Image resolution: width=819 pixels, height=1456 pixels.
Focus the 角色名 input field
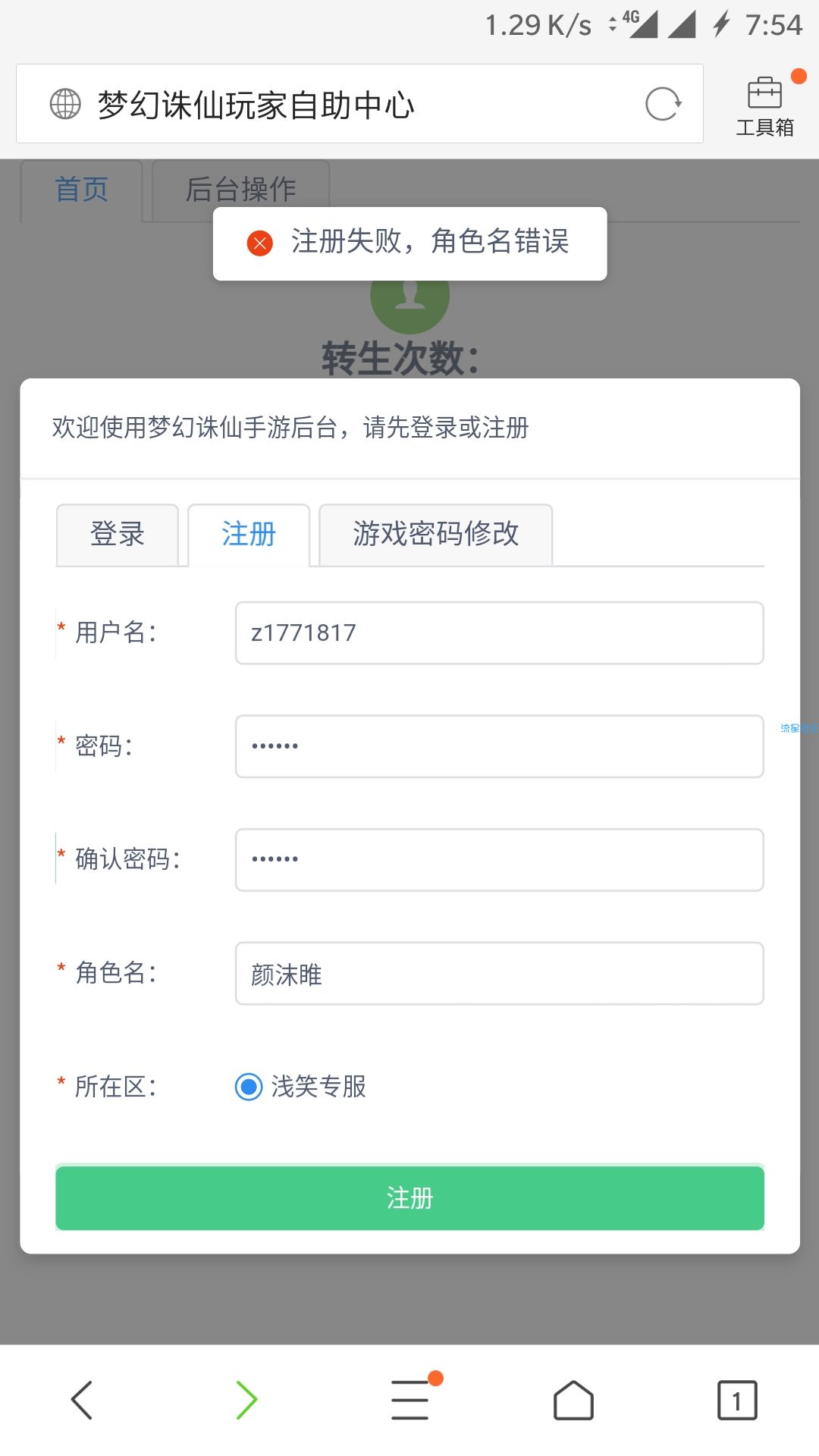click(x=499, y=974)
